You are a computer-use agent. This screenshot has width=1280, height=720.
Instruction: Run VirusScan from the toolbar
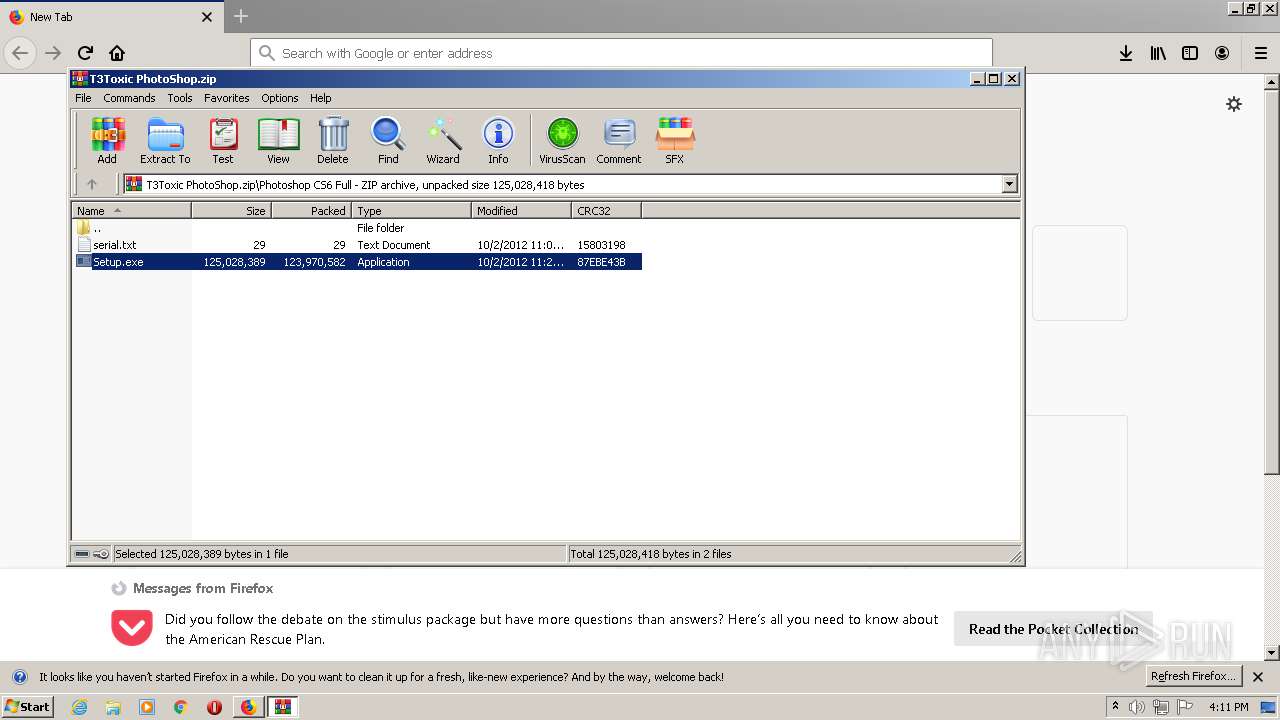pos(562,140)
